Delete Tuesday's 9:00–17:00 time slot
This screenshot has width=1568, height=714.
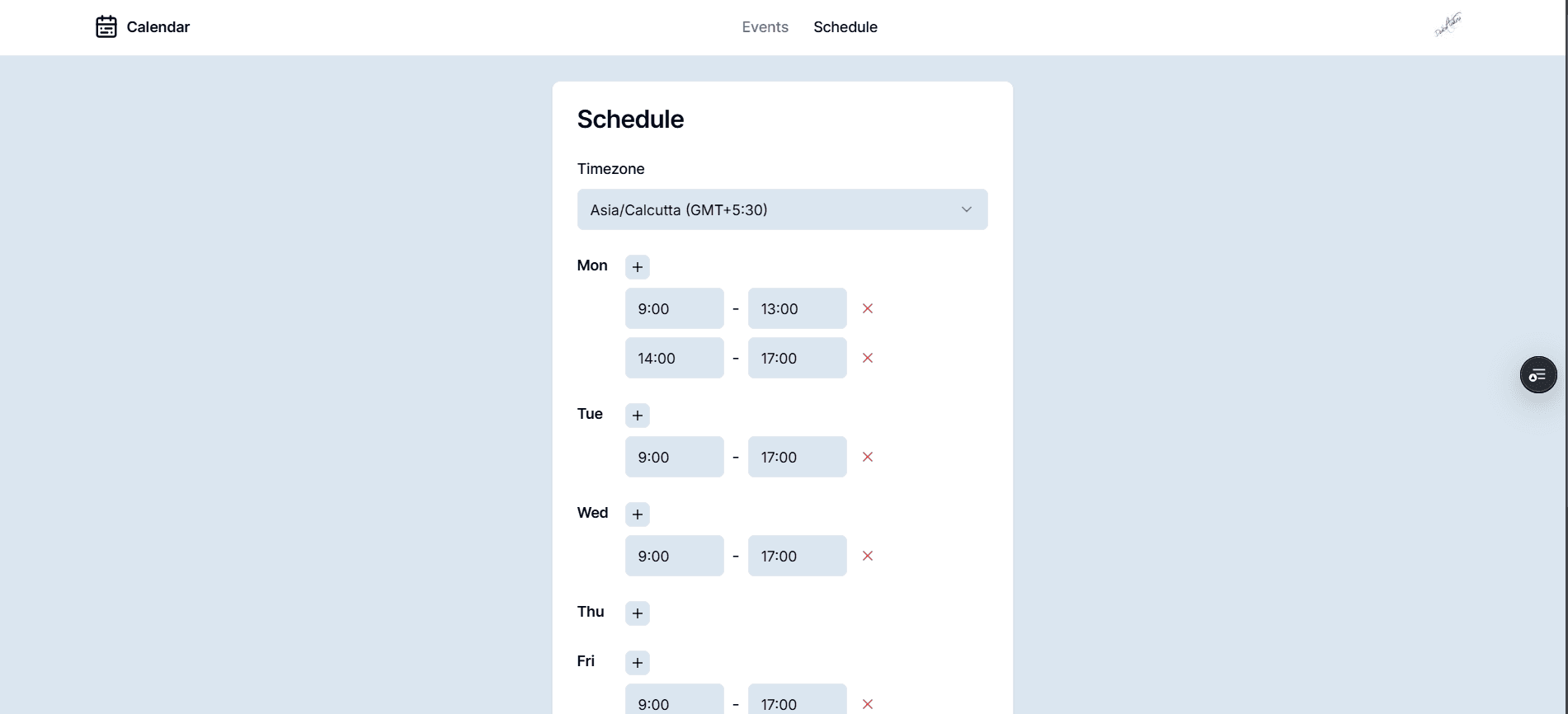pyautogui.click(x=868, y=457)
